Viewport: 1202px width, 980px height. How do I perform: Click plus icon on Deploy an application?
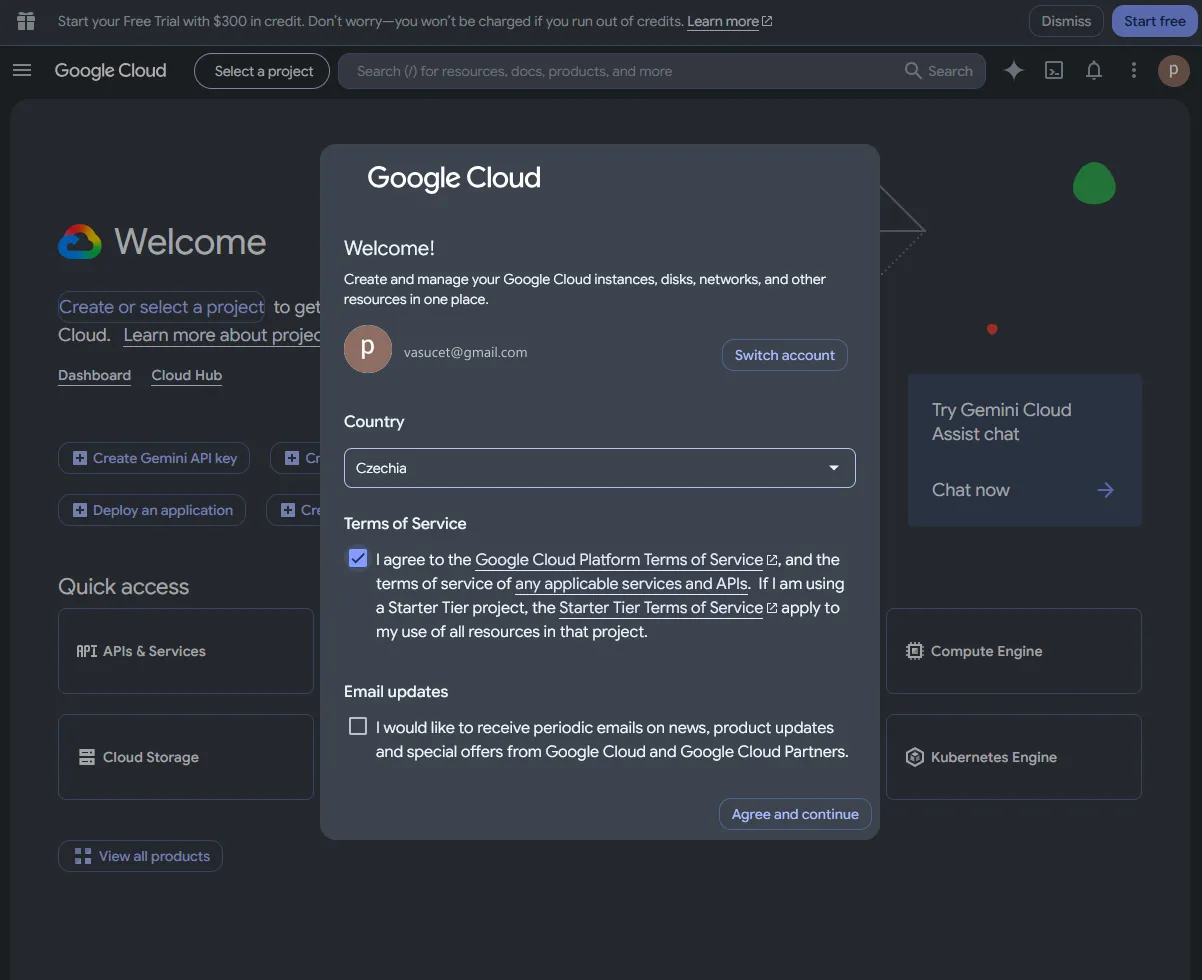[x=79, y=510]
